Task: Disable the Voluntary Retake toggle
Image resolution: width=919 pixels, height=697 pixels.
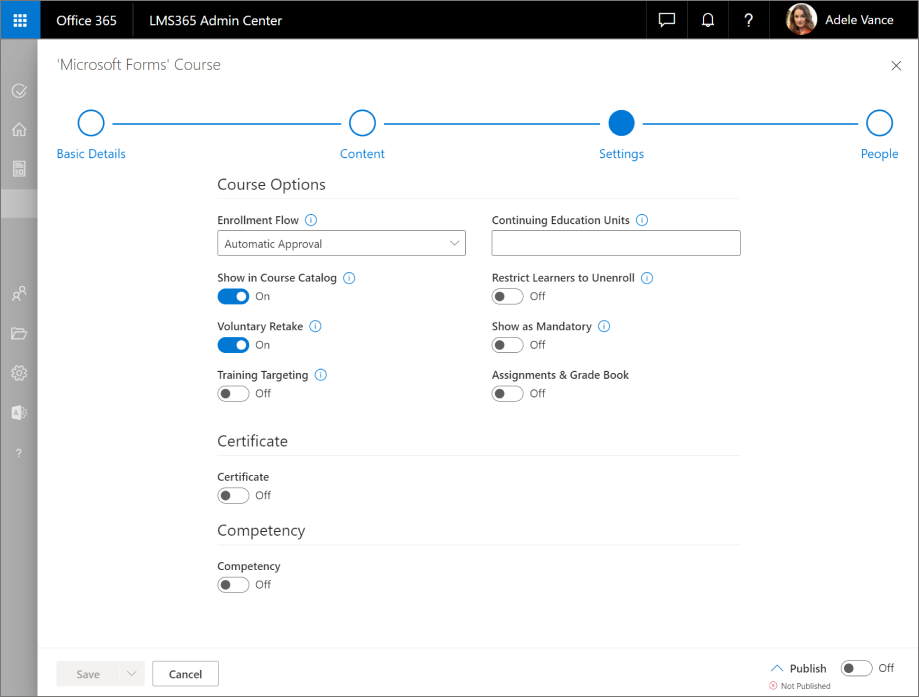Action: [x=233, y=345]
